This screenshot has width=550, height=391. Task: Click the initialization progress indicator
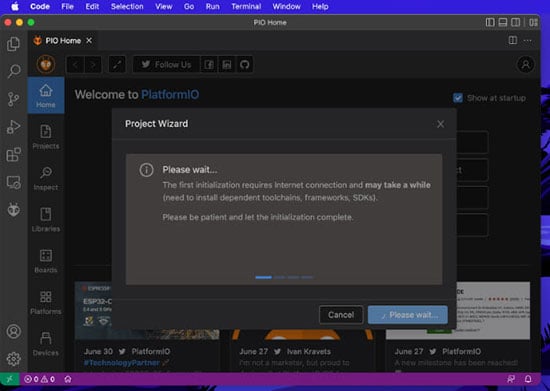pos(284,277)
